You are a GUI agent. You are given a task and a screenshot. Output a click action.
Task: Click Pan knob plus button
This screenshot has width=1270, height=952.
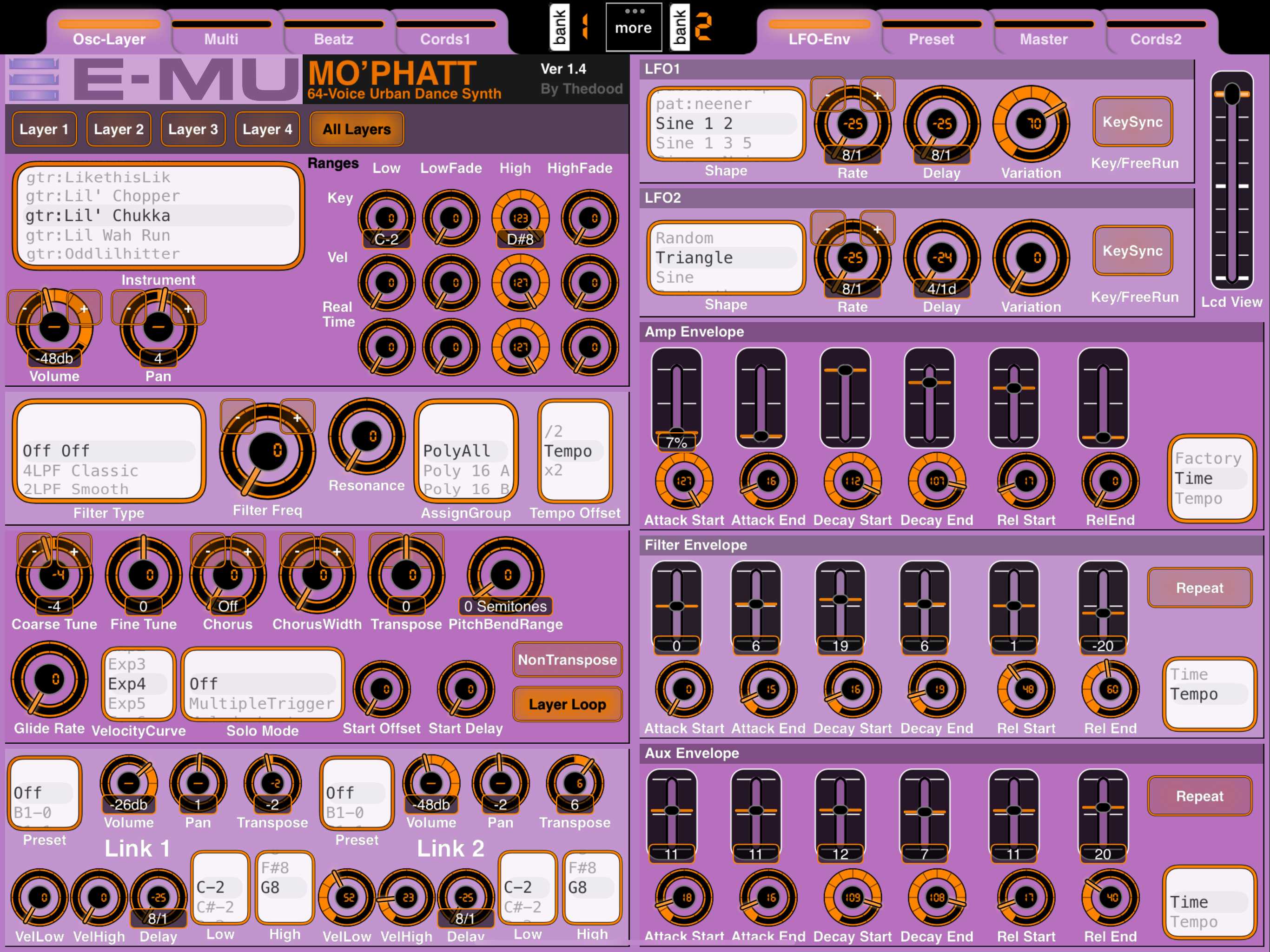tap(188, 308)
